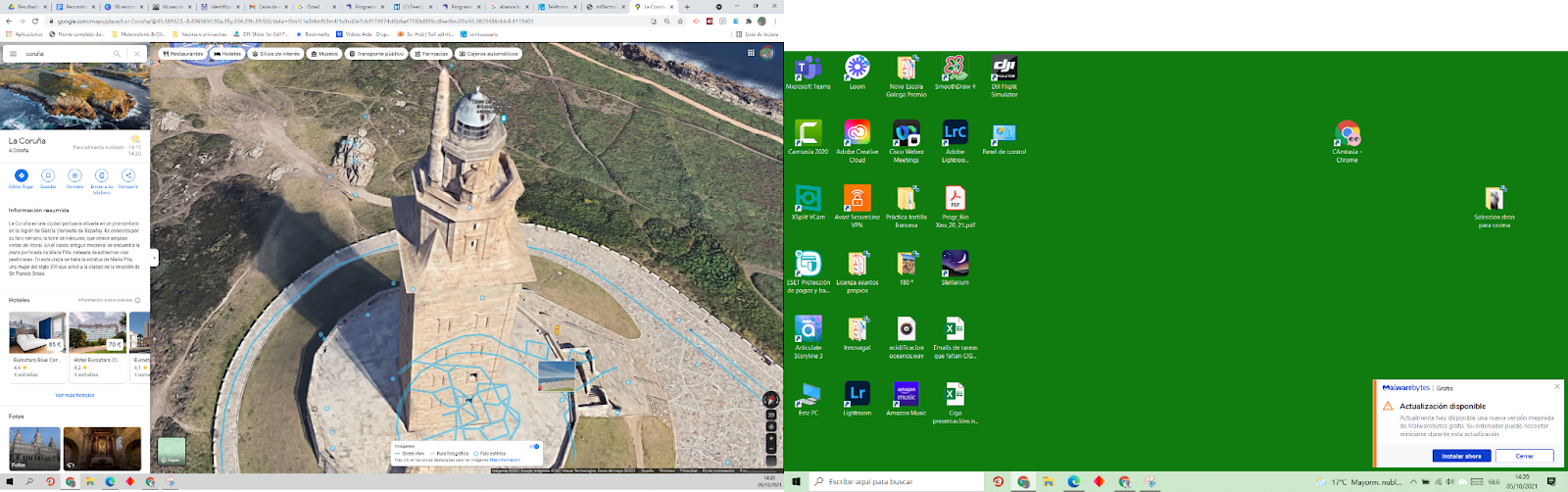
Task: Click the Cercano nearby icon
Action: 74,175
